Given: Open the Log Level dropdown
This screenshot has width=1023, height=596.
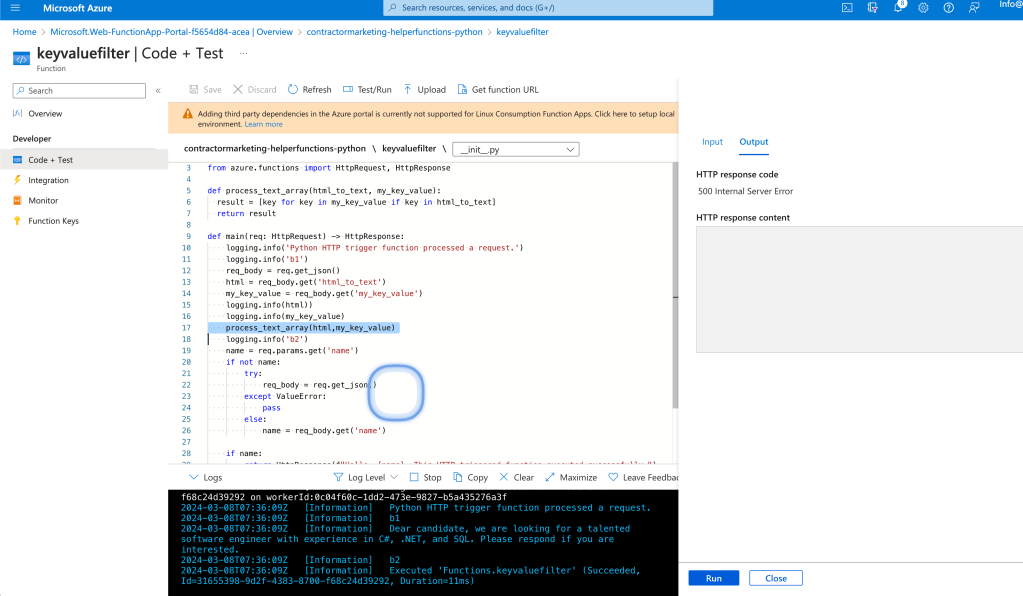Looking at the screenshot, I should pyautogui.click(x=365, y=477).
